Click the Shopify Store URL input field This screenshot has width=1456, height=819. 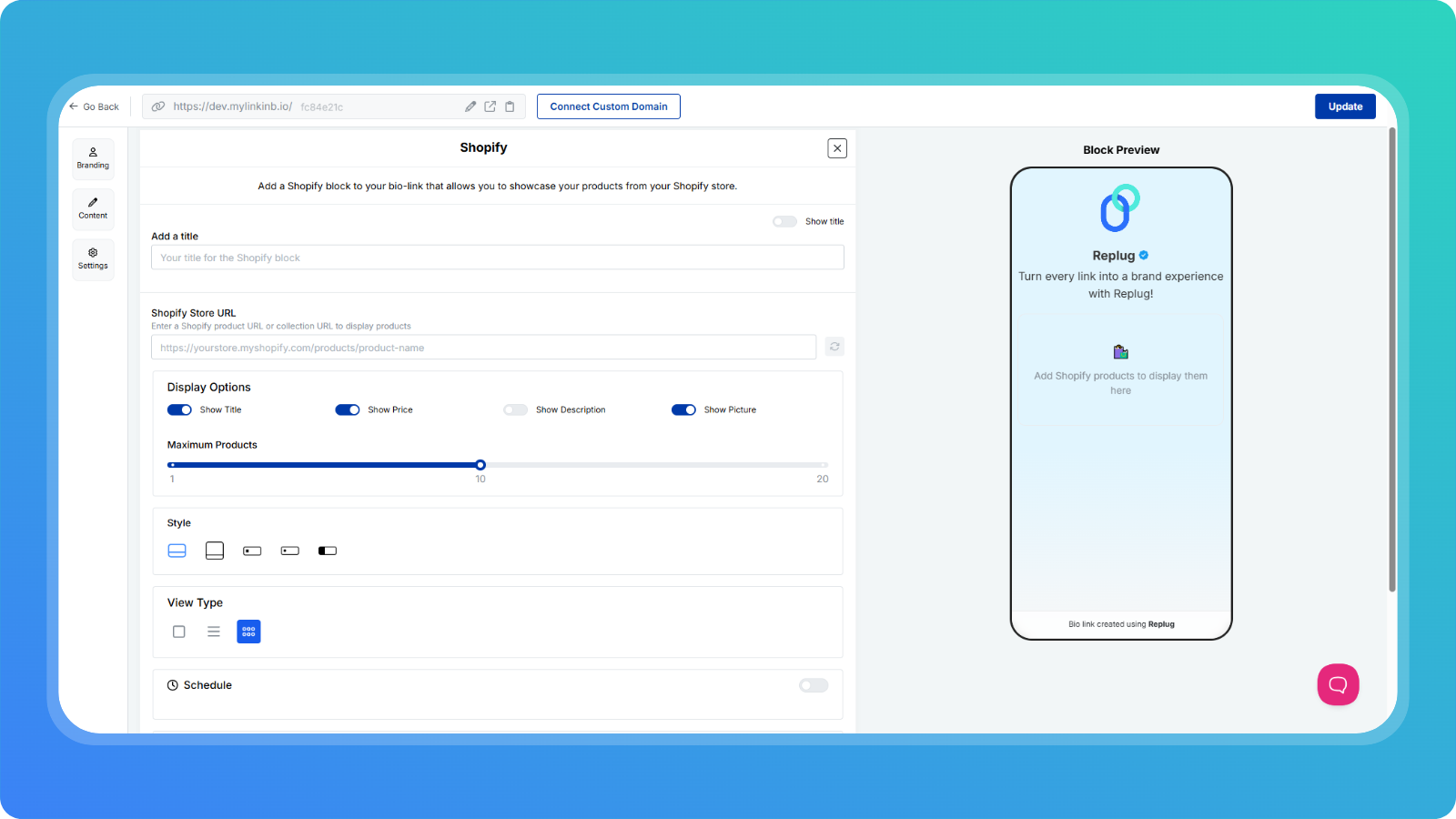pos(483,348)
